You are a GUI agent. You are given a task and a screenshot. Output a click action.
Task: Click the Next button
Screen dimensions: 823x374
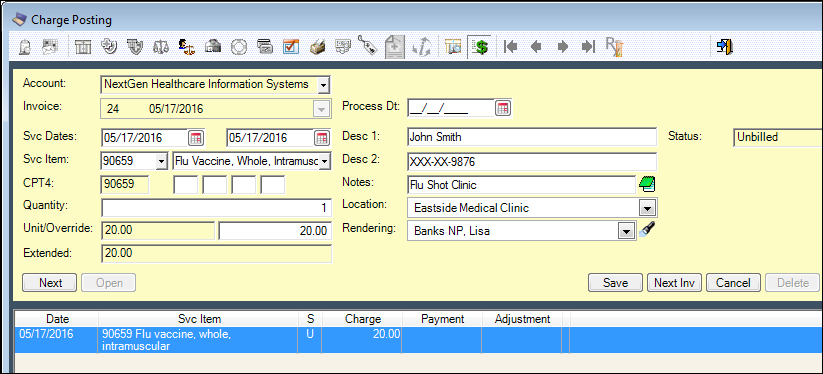pyautogui.click(x=50, y=283)
